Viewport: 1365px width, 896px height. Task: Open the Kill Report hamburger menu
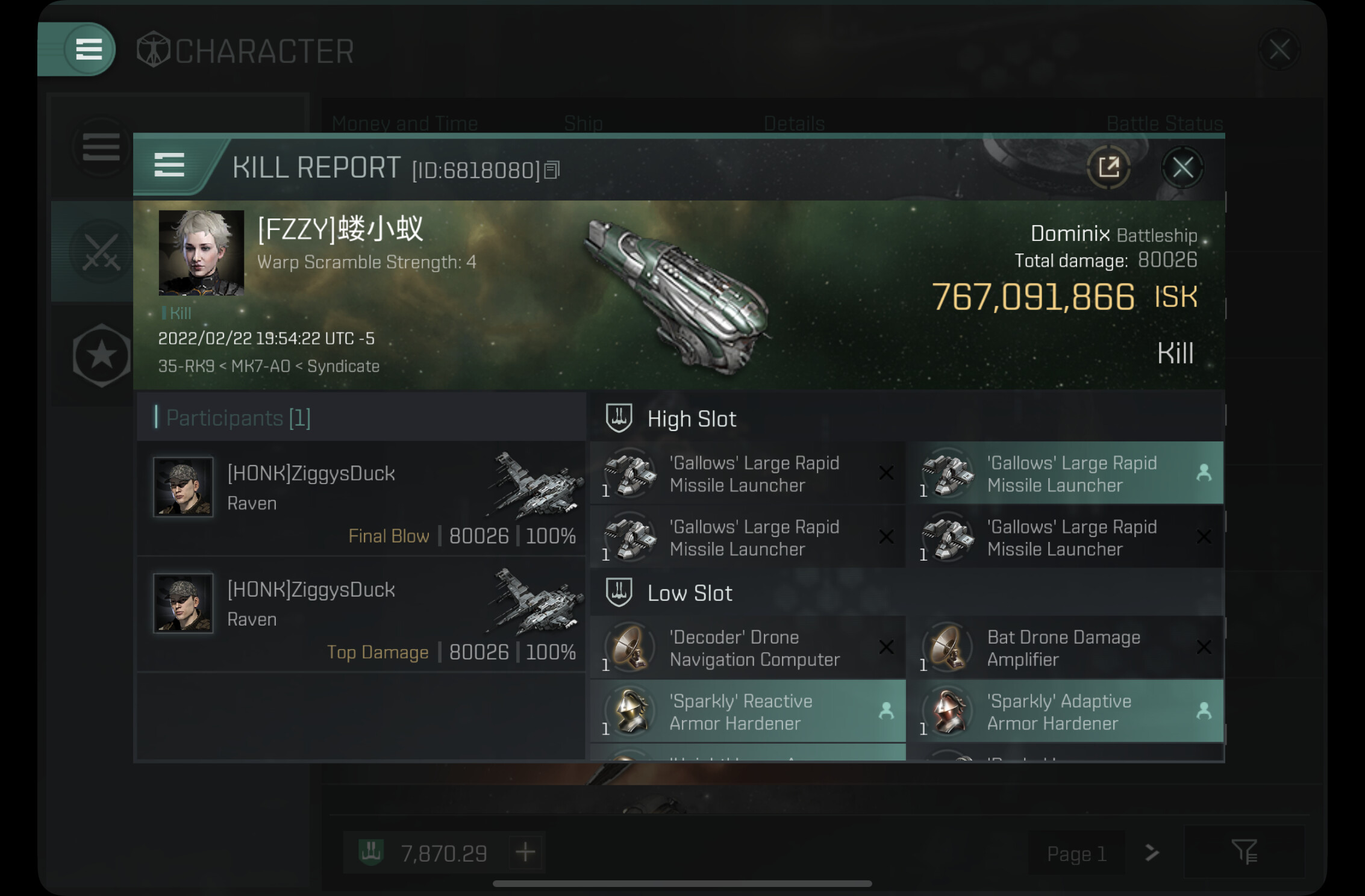tap(169, 165)
